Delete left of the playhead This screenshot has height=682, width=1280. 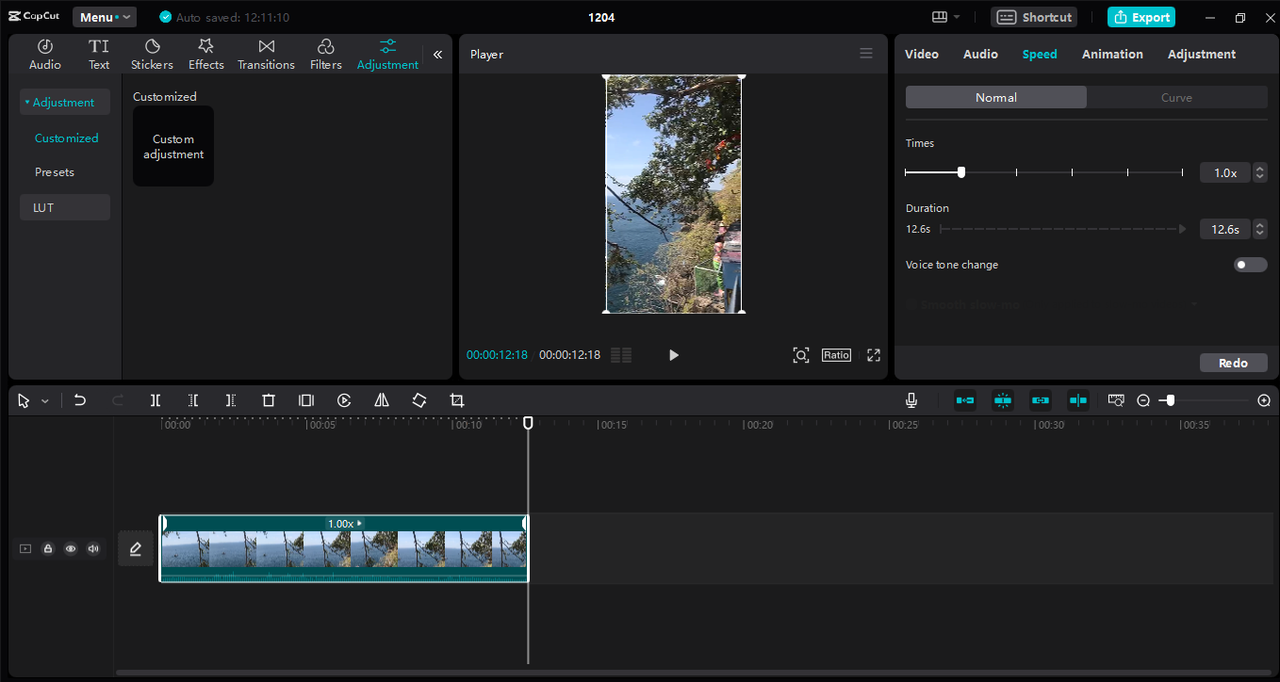coord(193,400)
